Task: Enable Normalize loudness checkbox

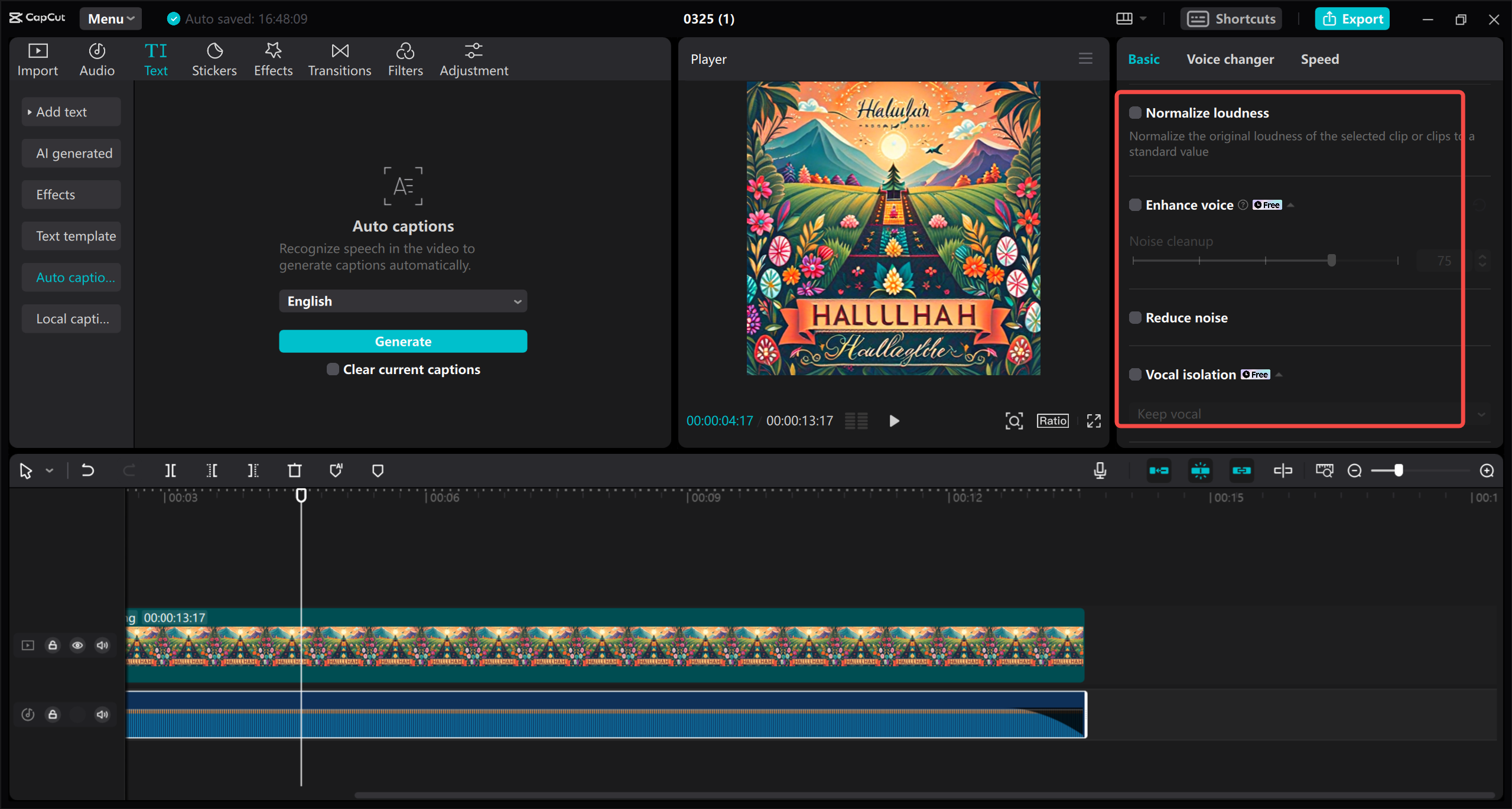Action: click(x=1134, y=113)
